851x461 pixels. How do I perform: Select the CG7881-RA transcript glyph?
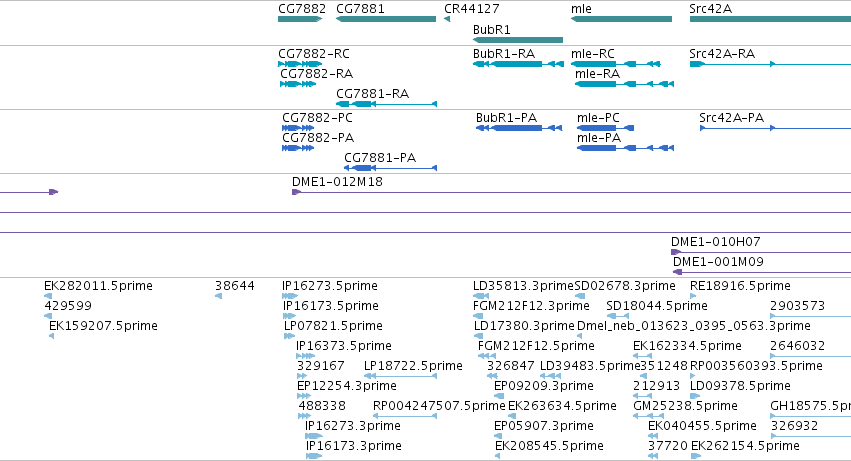(x=386, y=104)
